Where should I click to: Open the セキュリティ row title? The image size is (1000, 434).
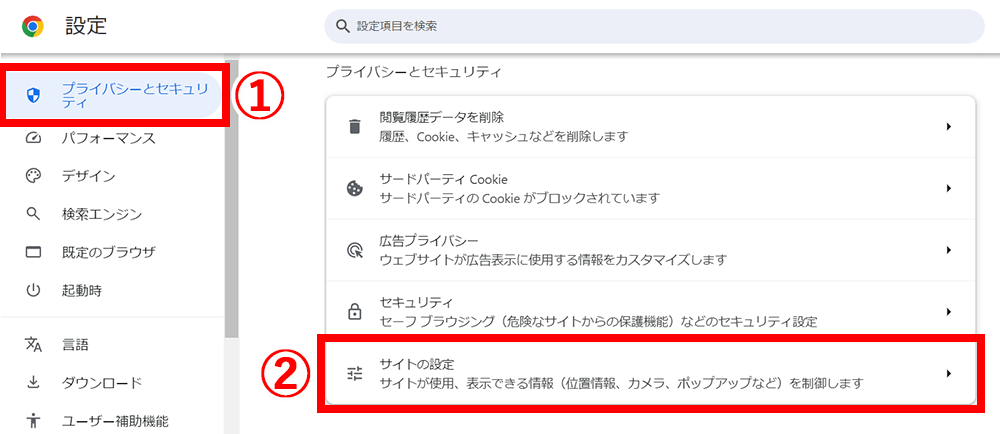[415, 302]
